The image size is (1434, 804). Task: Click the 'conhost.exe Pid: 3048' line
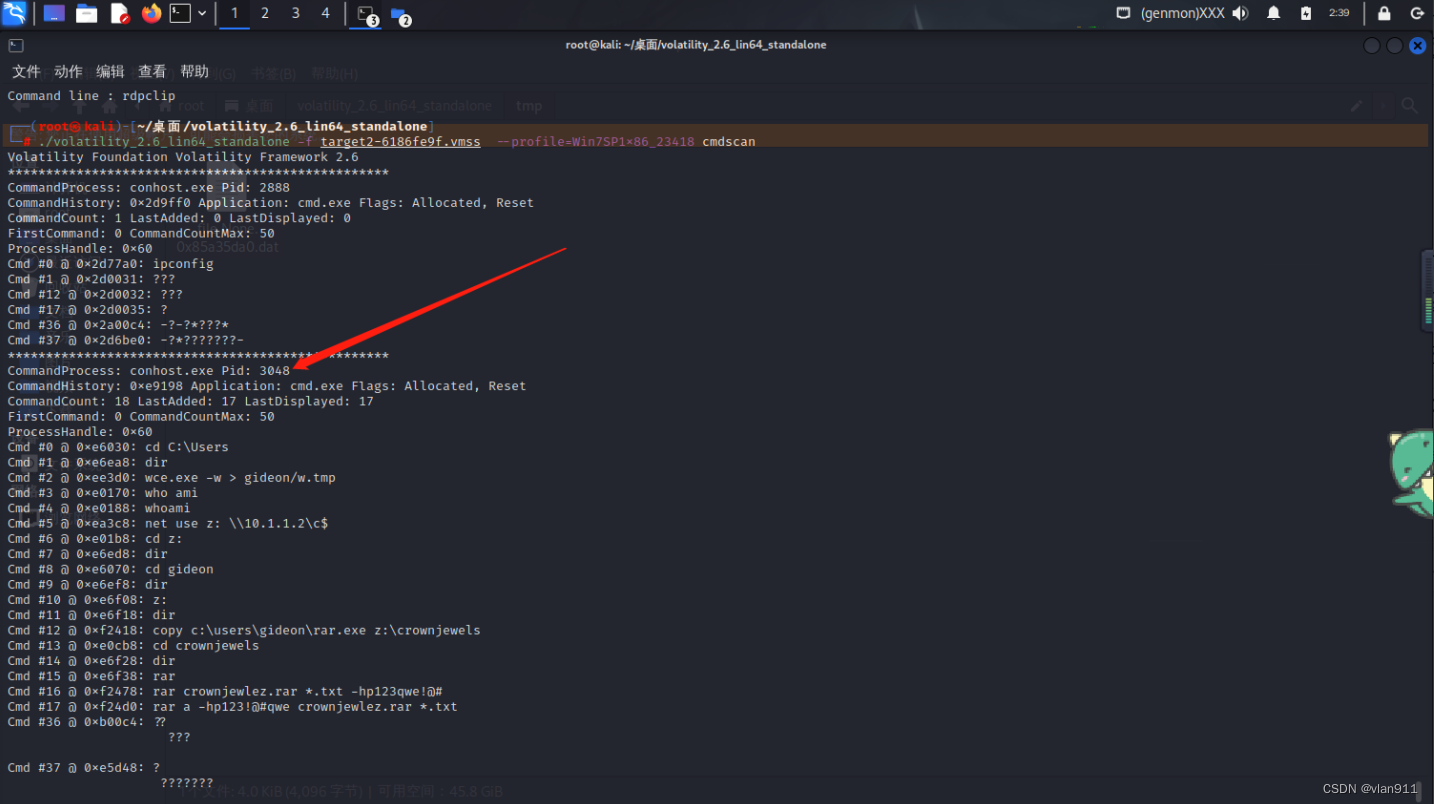point(148,370)
